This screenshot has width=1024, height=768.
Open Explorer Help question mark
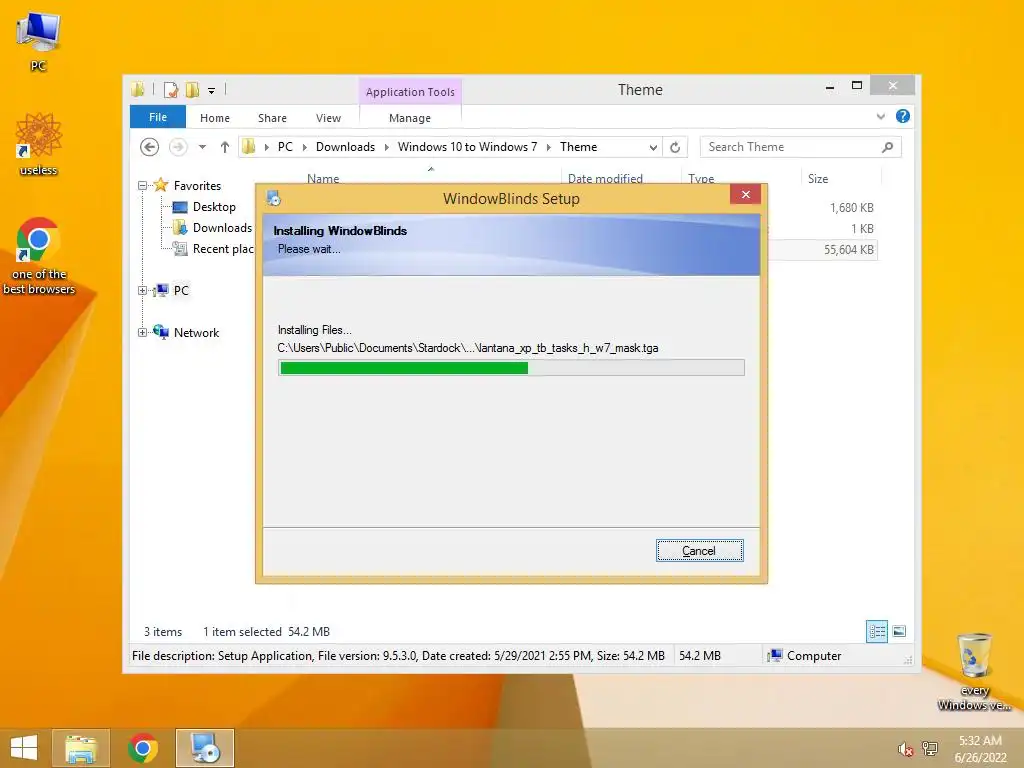click(x=903, y=116)
